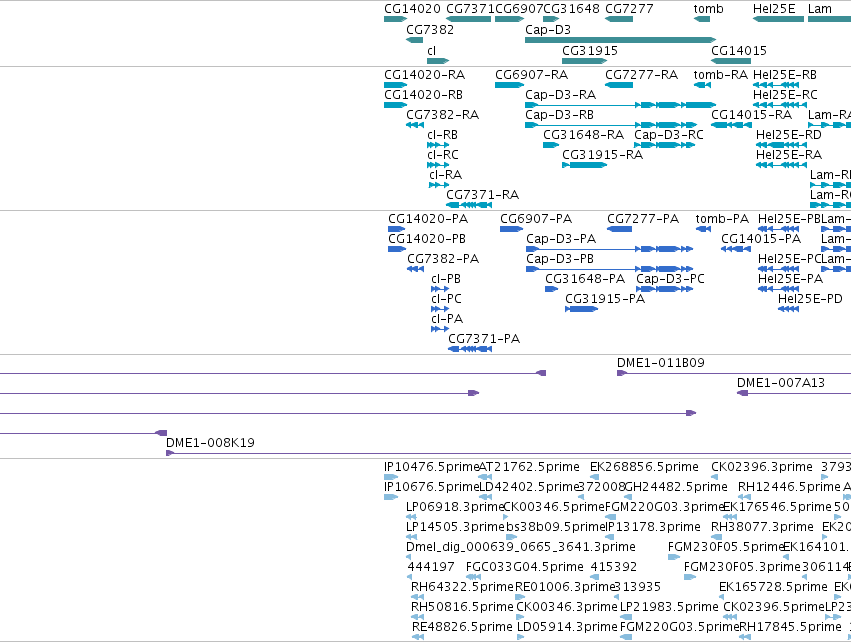This screenshot has width=851, height=642.
Task: Click the Hel25E-RD transcript glyph
Action: 781,145
